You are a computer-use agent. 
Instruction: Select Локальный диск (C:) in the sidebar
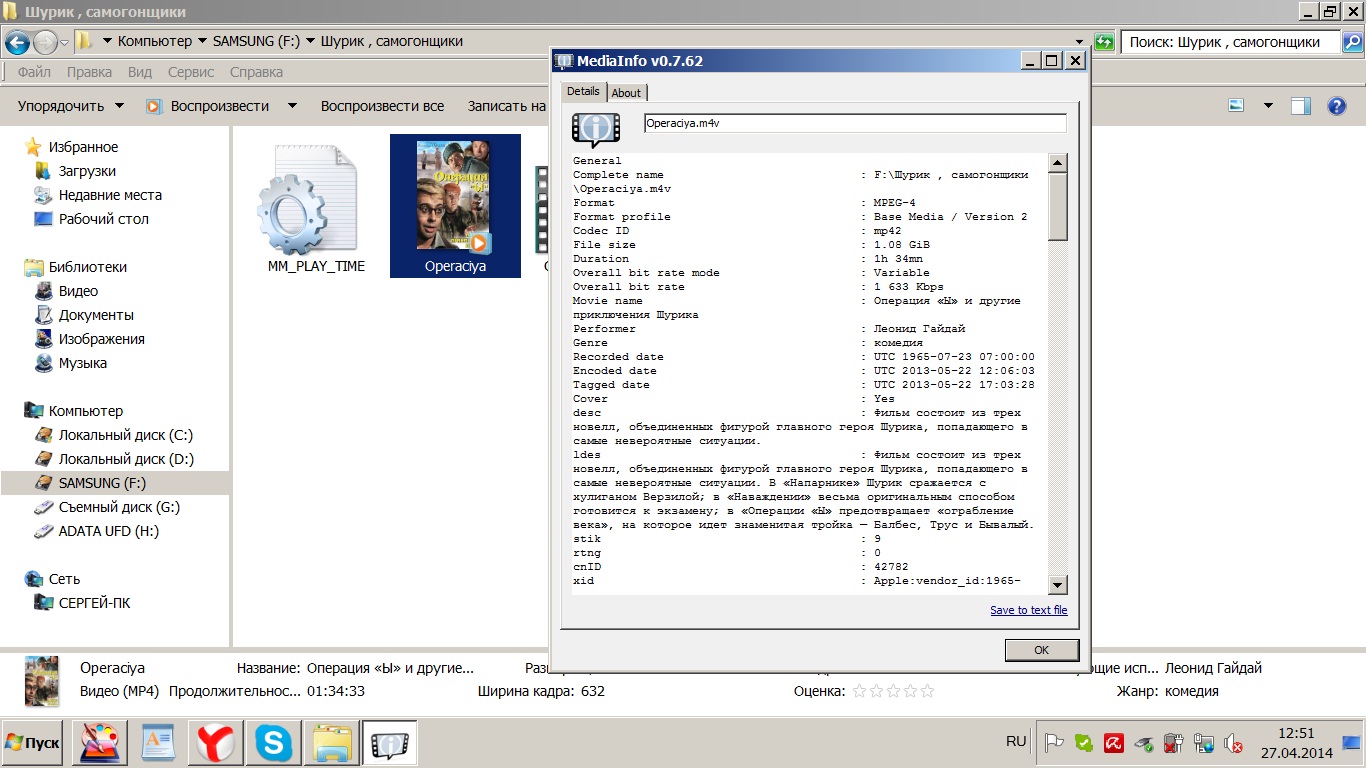tap(125, 435)
